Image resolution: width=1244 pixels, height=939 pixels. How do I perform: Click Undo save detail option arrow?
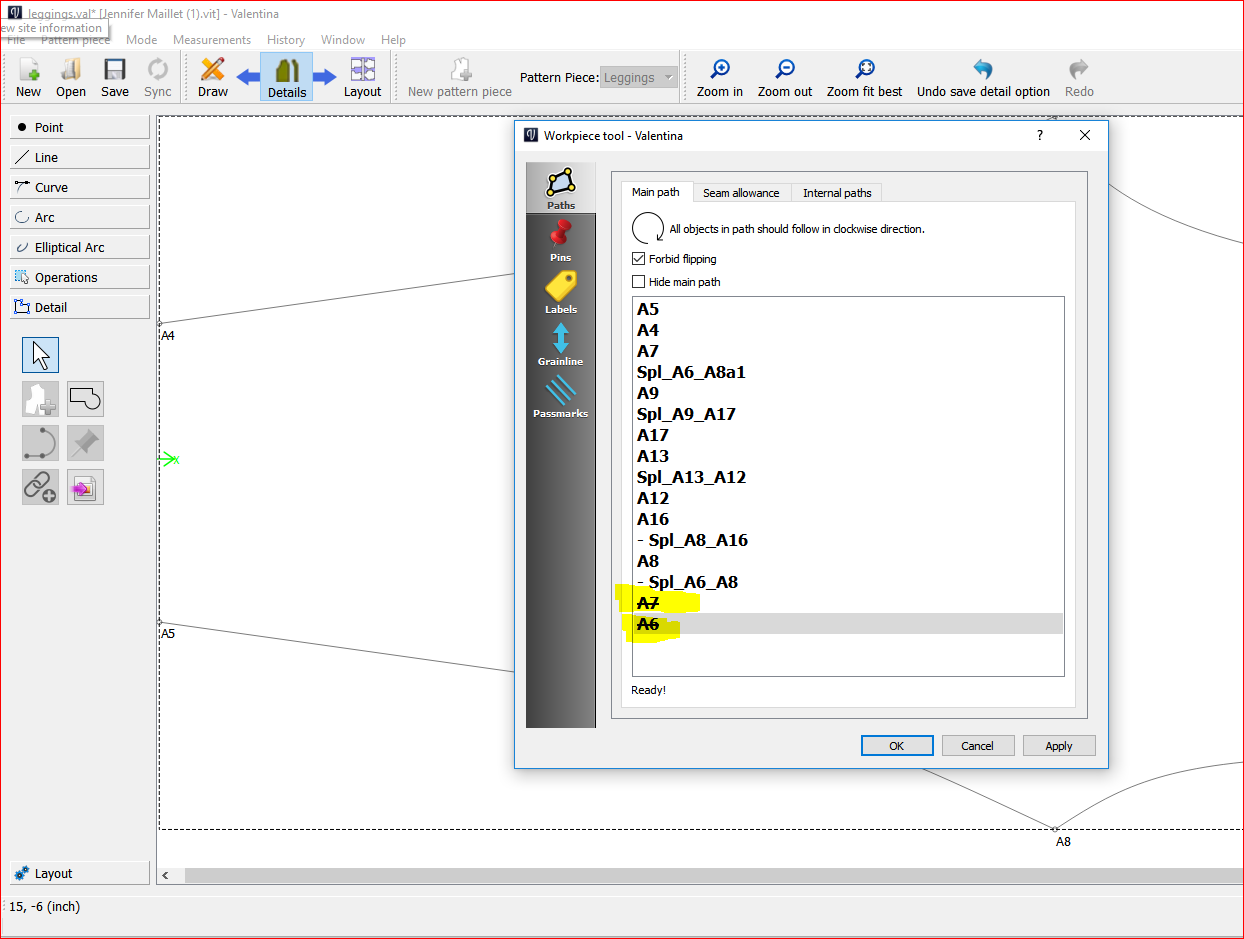(x=982, y=70)
